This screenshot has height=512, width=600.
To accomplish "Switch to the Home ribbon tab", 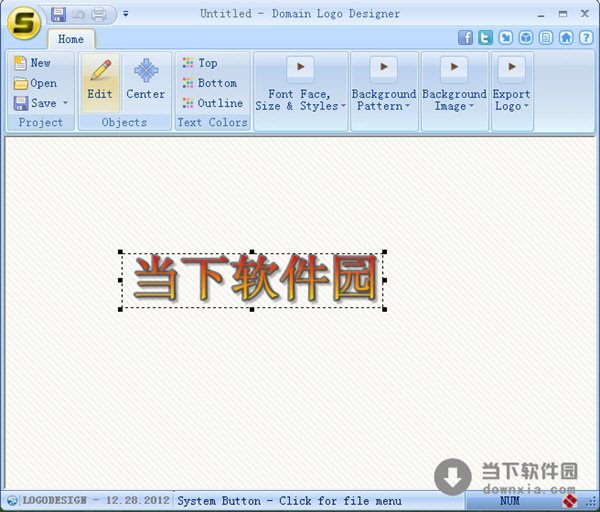I will (x=71, y=39).
